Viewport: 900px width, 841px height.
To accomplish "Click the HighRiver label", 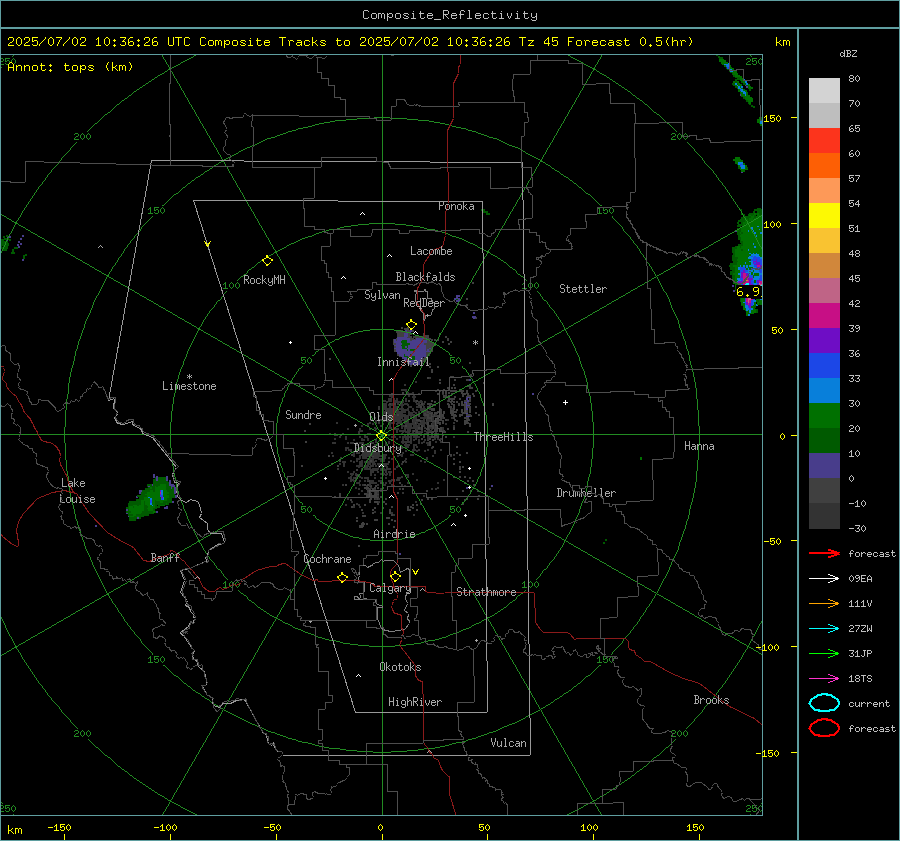I will (415, 702).
